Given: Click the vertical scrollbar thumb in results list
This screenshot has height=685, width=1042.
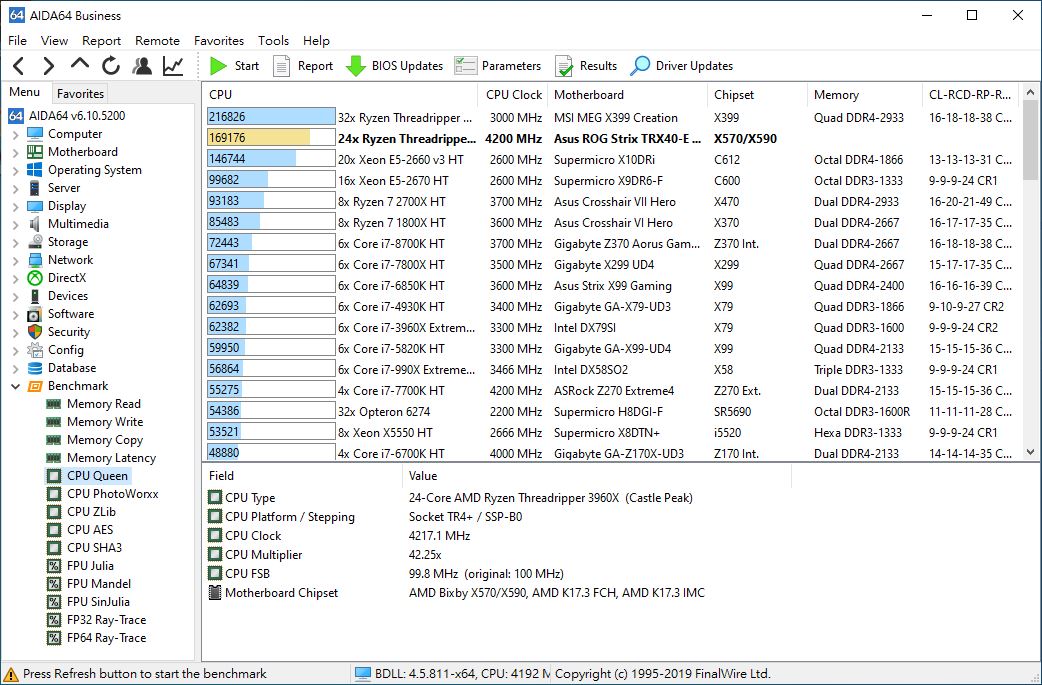Looking at the screenshot, I should point(1030,140).
